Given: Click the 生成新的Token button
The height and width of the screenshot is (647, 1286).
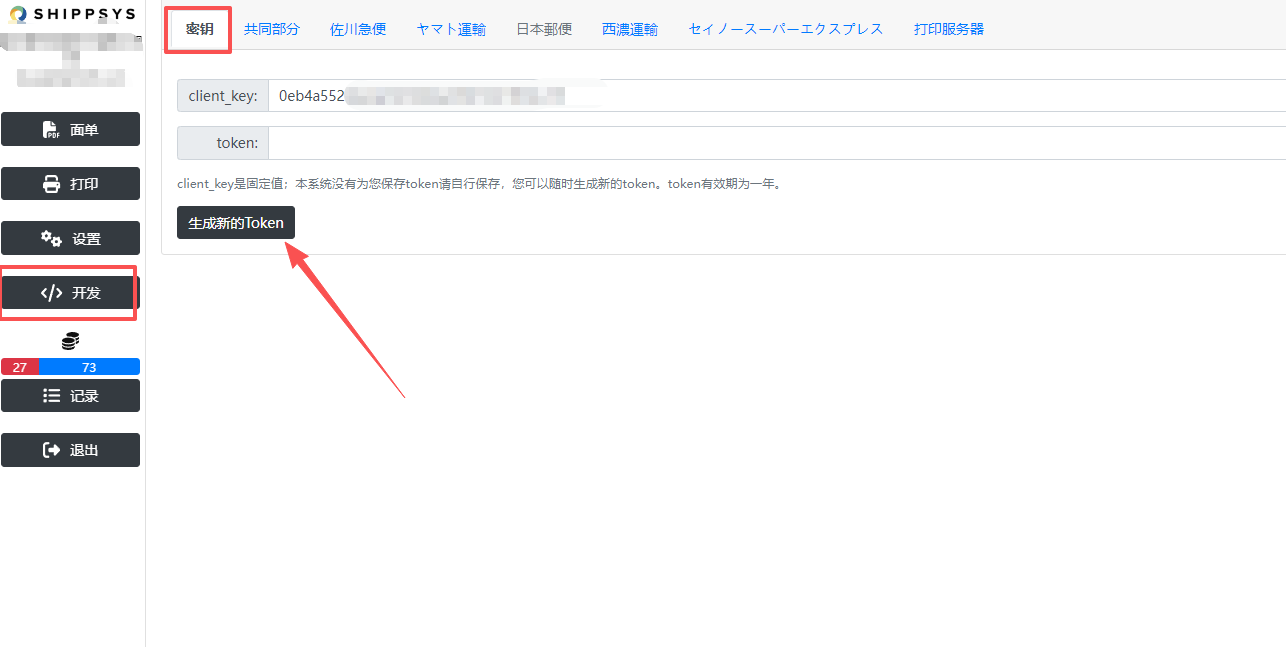Looking at the screenshot, I should pos(236,223).
